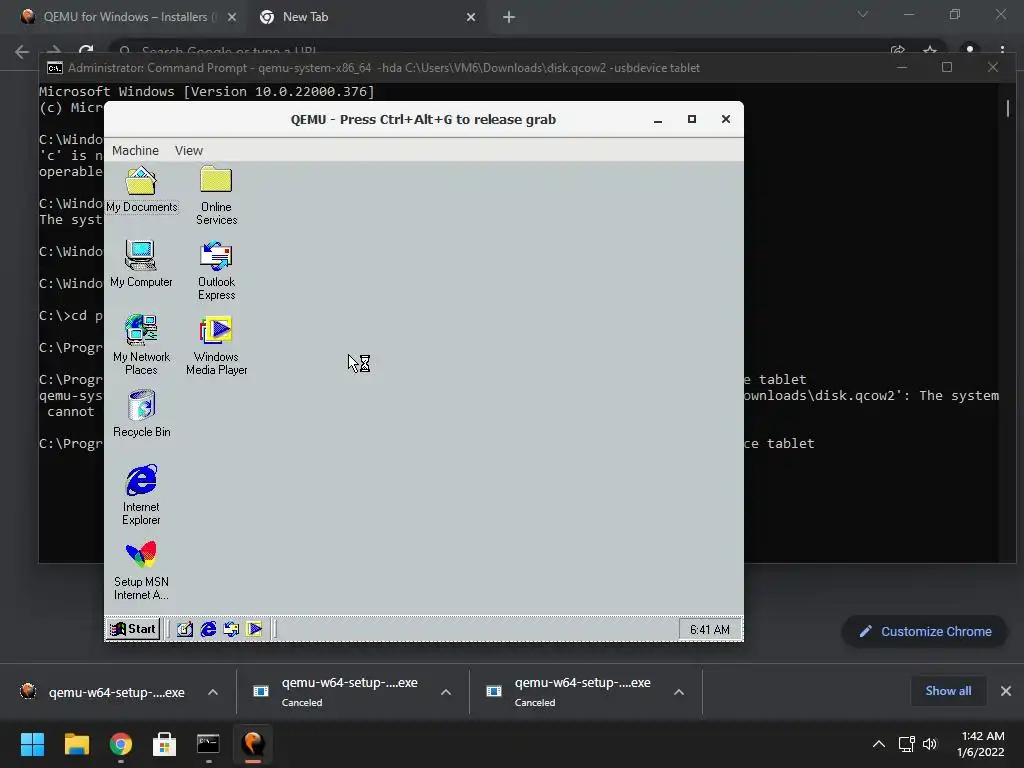Click the Chrome profile avatar icon
This screenshot has height=768, width=1024.
pos(970,50)
